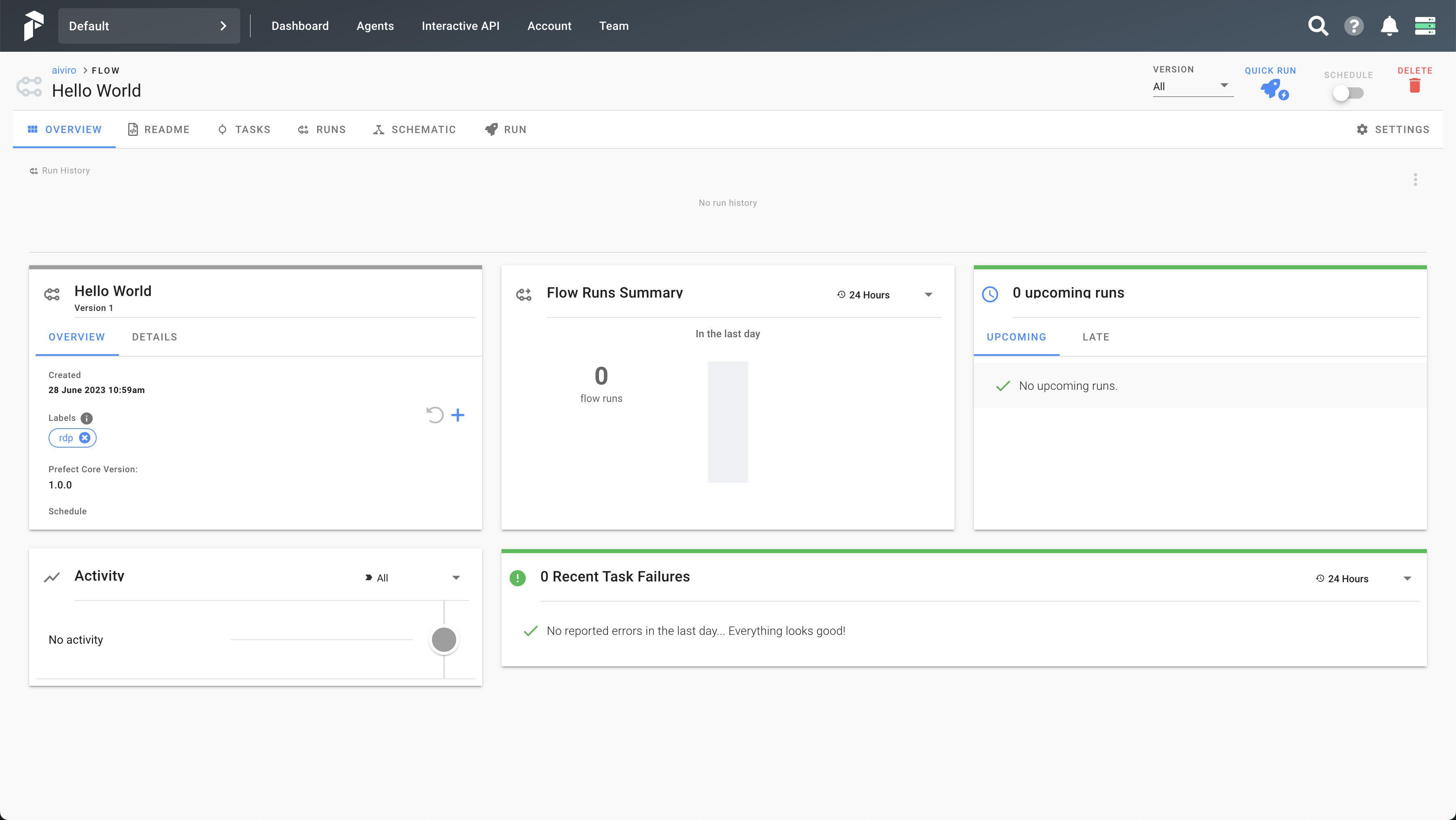Click the aiviro breadcrumb link
Screen dimensions: 1456x820
[x=64, y=70]
